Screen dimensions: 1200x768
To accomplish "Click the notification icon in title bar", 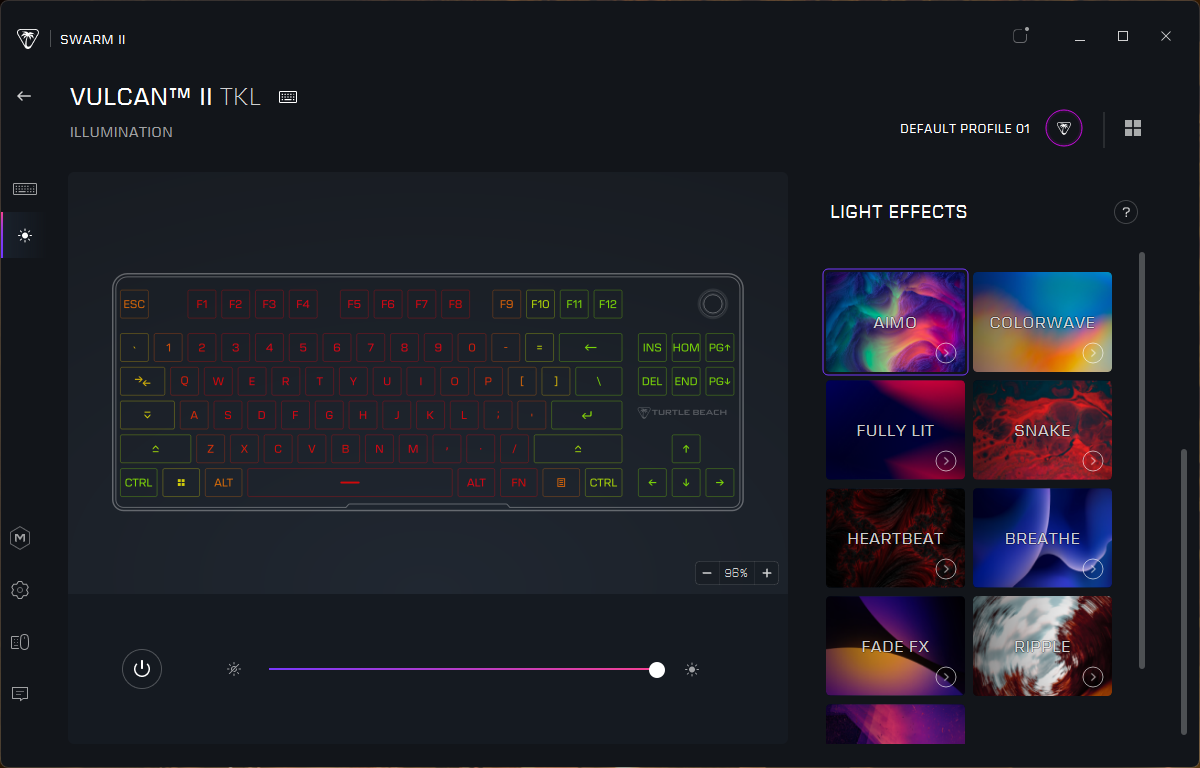I will 1020,36.
